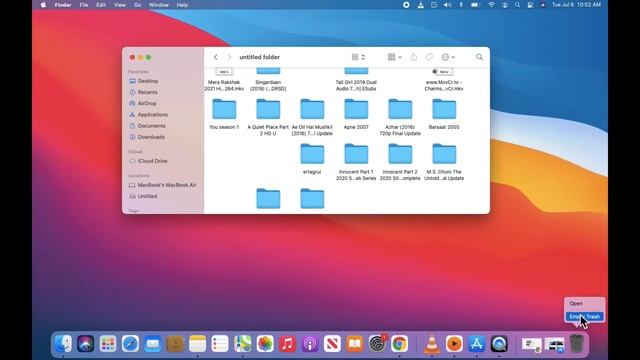
Task: Open the Apple menu
Action: click(43, 5)
